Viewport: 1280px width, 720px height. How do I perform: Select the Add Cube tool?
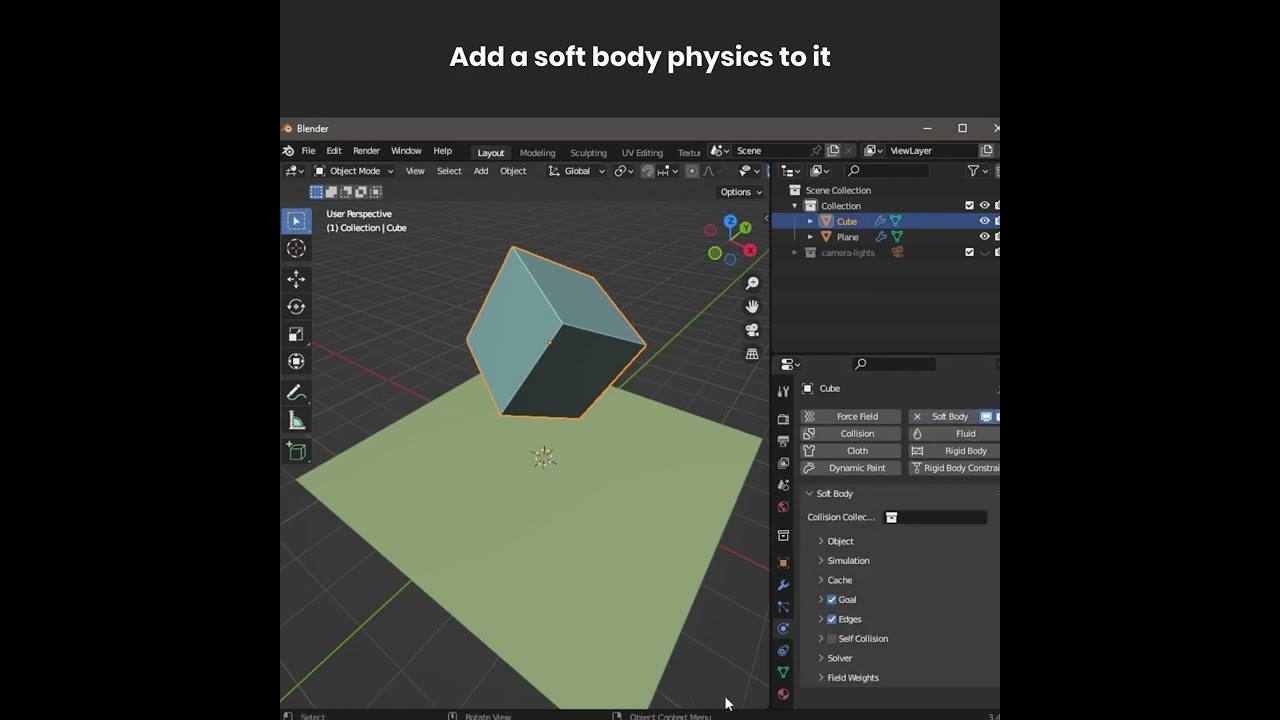pos(296,451)
